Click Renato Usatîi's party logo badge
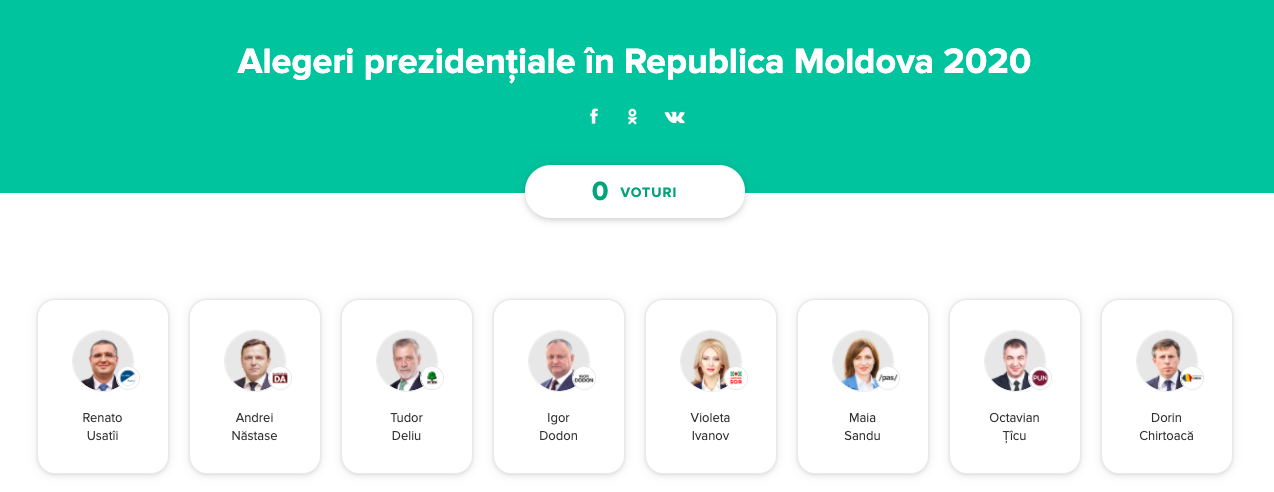The width and height of the screenshot is (1274, 492). tap(128, 378)
